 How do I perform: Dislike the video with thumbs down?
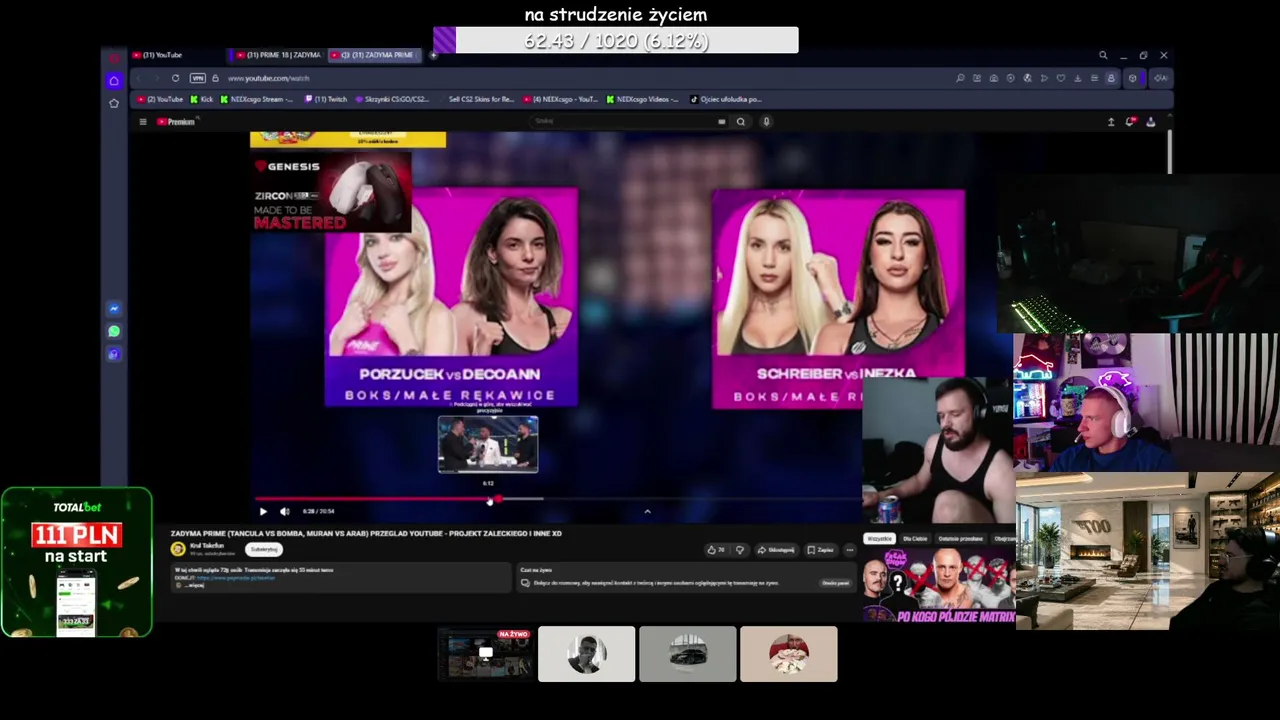click(x=740, y=550)
